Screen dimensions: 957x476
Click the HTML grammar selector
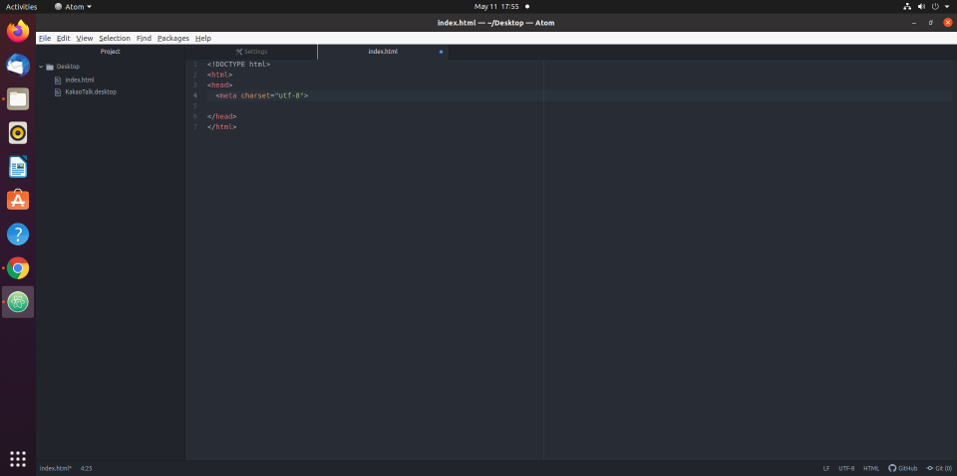coord(871,468)
